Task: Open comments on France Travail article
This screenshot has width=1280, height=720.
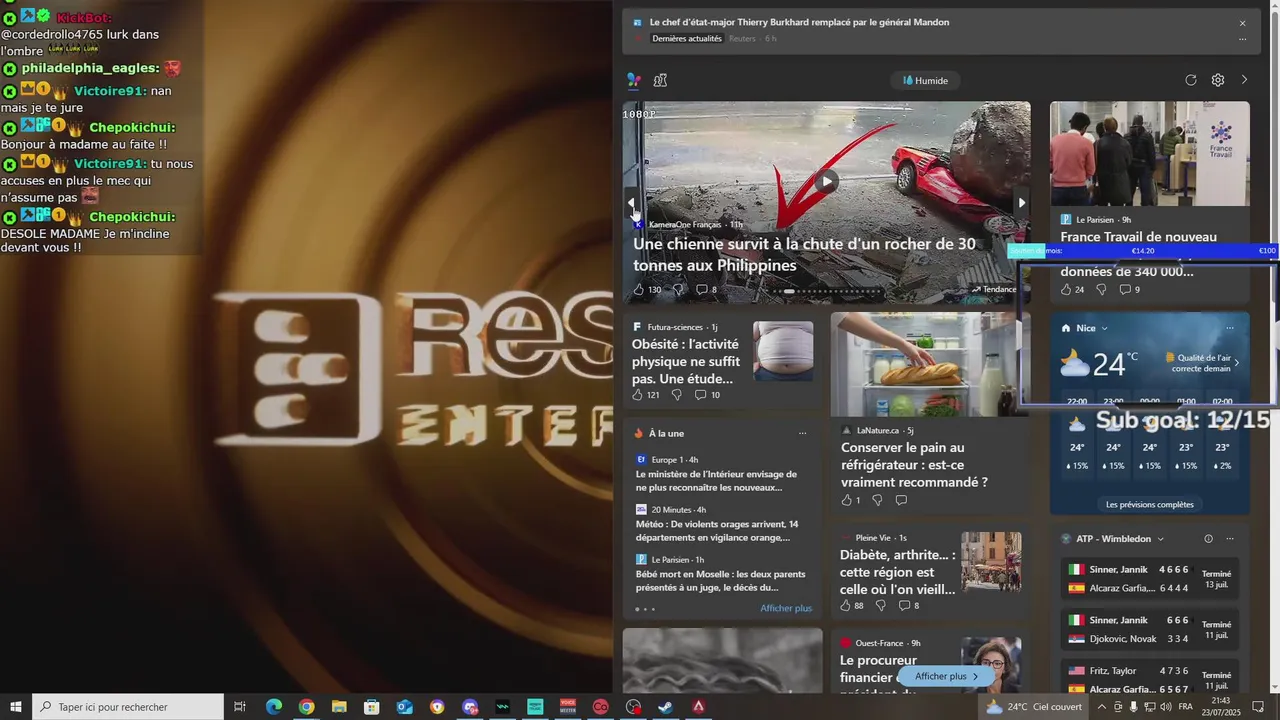Action: tap(1129, 289)
